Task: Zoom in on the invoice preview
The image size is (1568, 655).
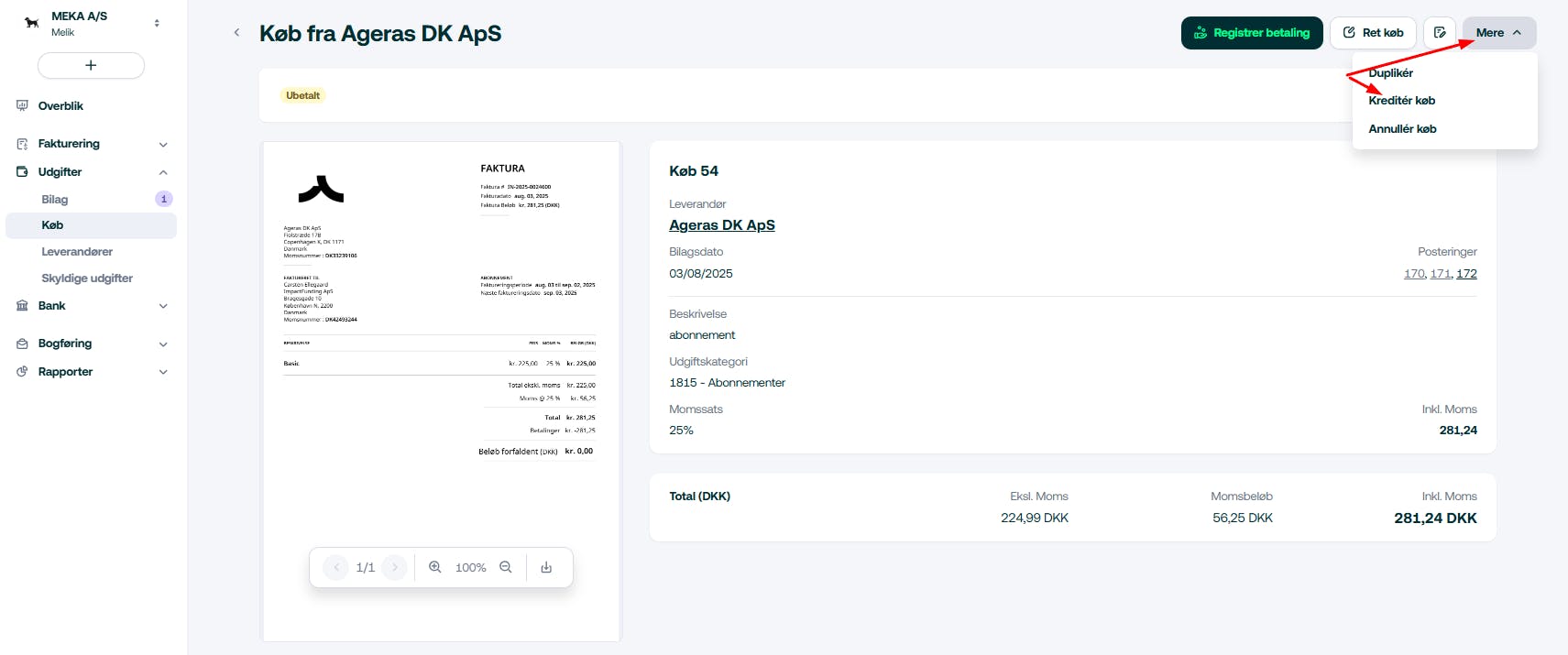Action: (435, 568)
